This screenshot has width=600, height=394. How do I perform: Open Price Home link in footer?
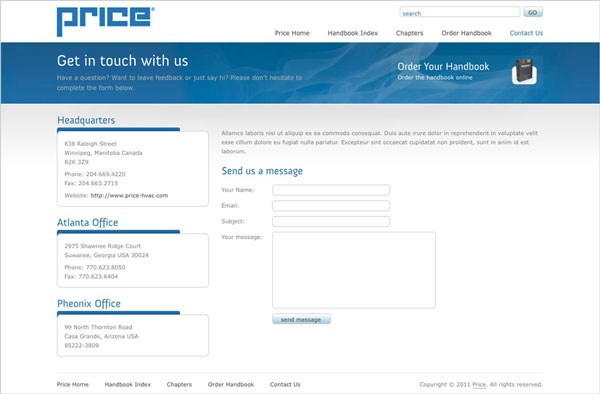pos(73,384)
